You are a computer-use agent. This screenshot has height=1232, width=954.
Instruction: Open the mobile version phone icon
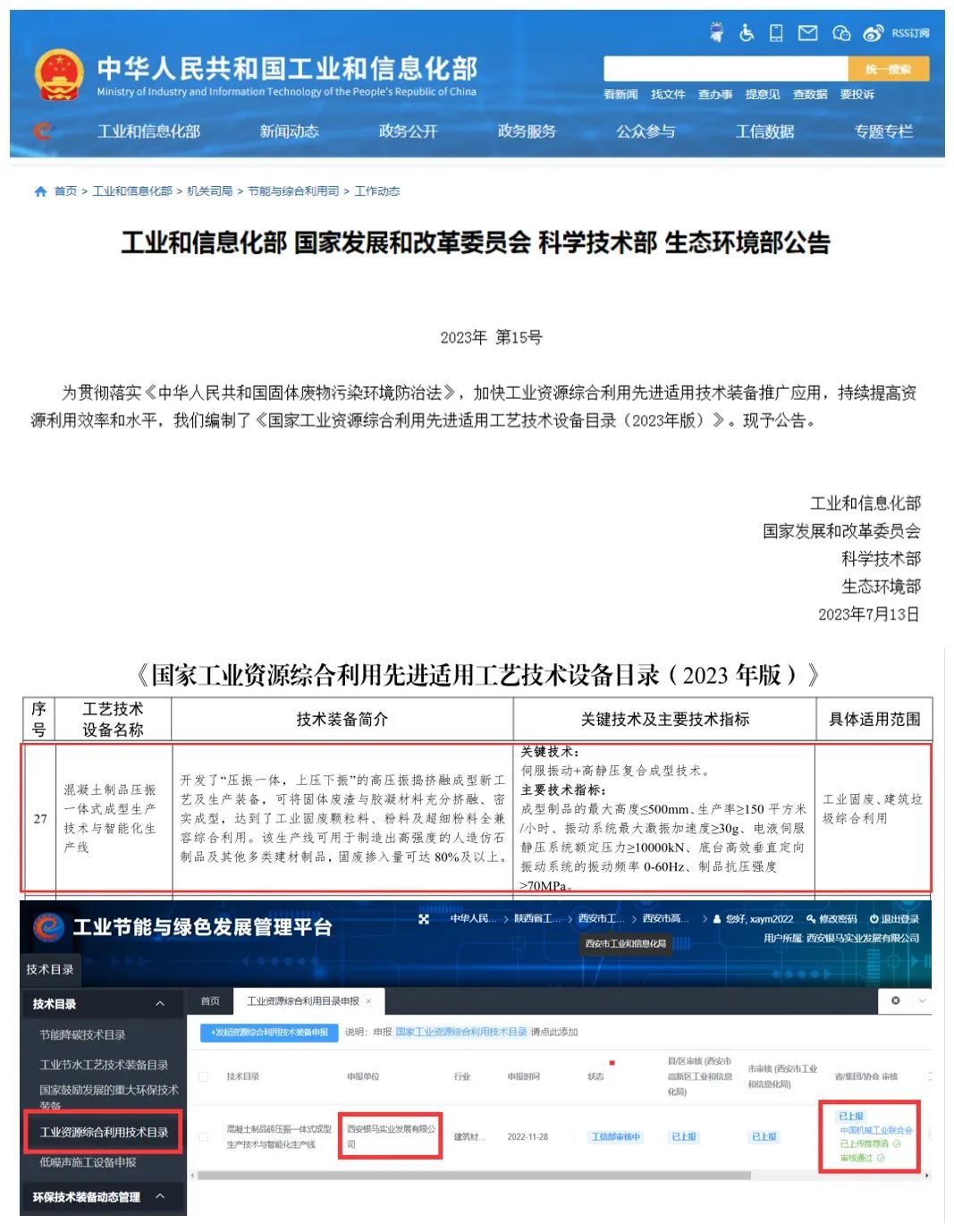(x=776, y=32)
